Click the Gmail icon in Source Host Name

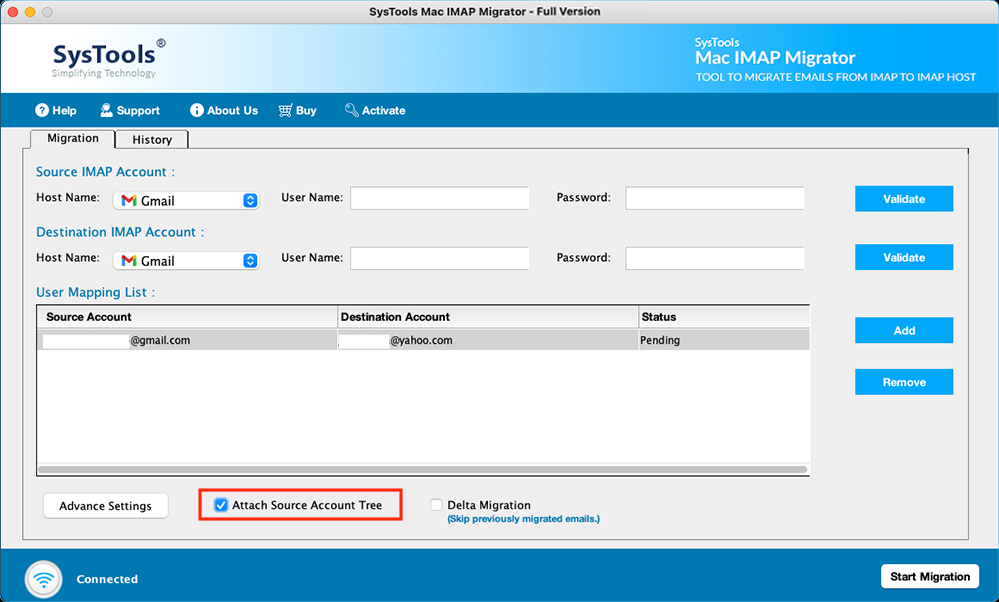[x=129, y=201]
